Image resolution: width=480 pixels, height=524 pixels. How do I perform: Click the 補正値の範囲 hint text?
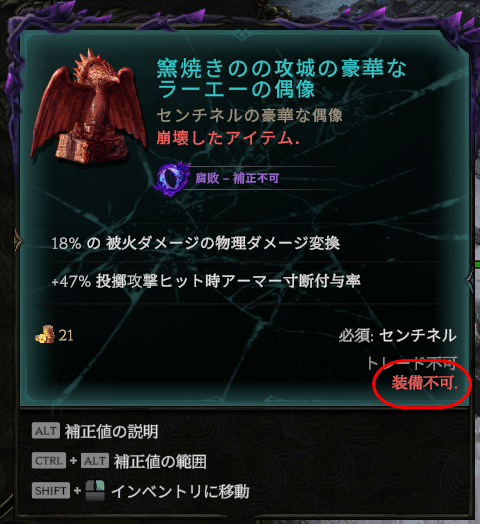tap(160, 462)
